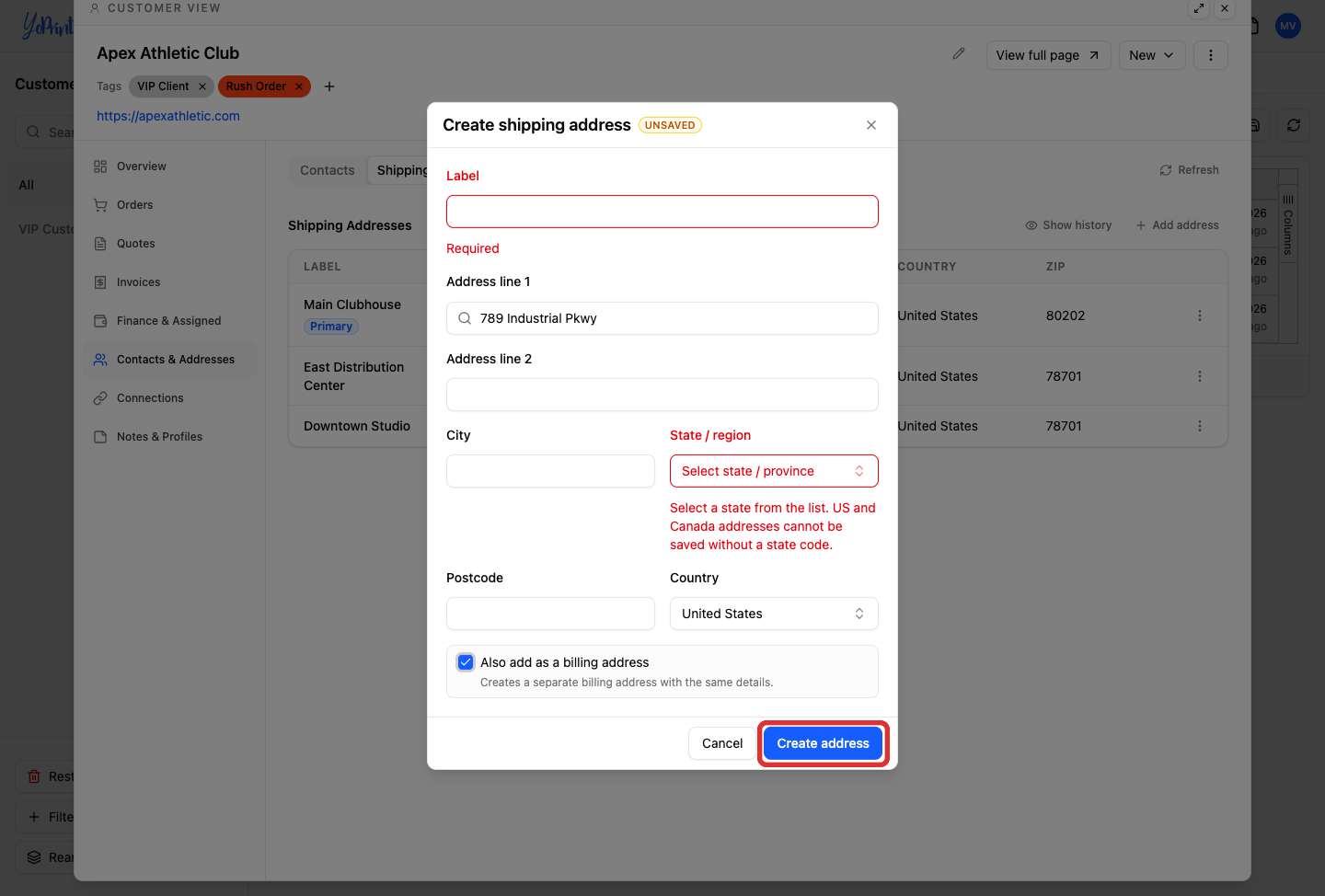This screenshot has width=1325, height=896.
Task: Open the Select state / province dropdown
Action: pyautogui.click(x=774, y=471)
